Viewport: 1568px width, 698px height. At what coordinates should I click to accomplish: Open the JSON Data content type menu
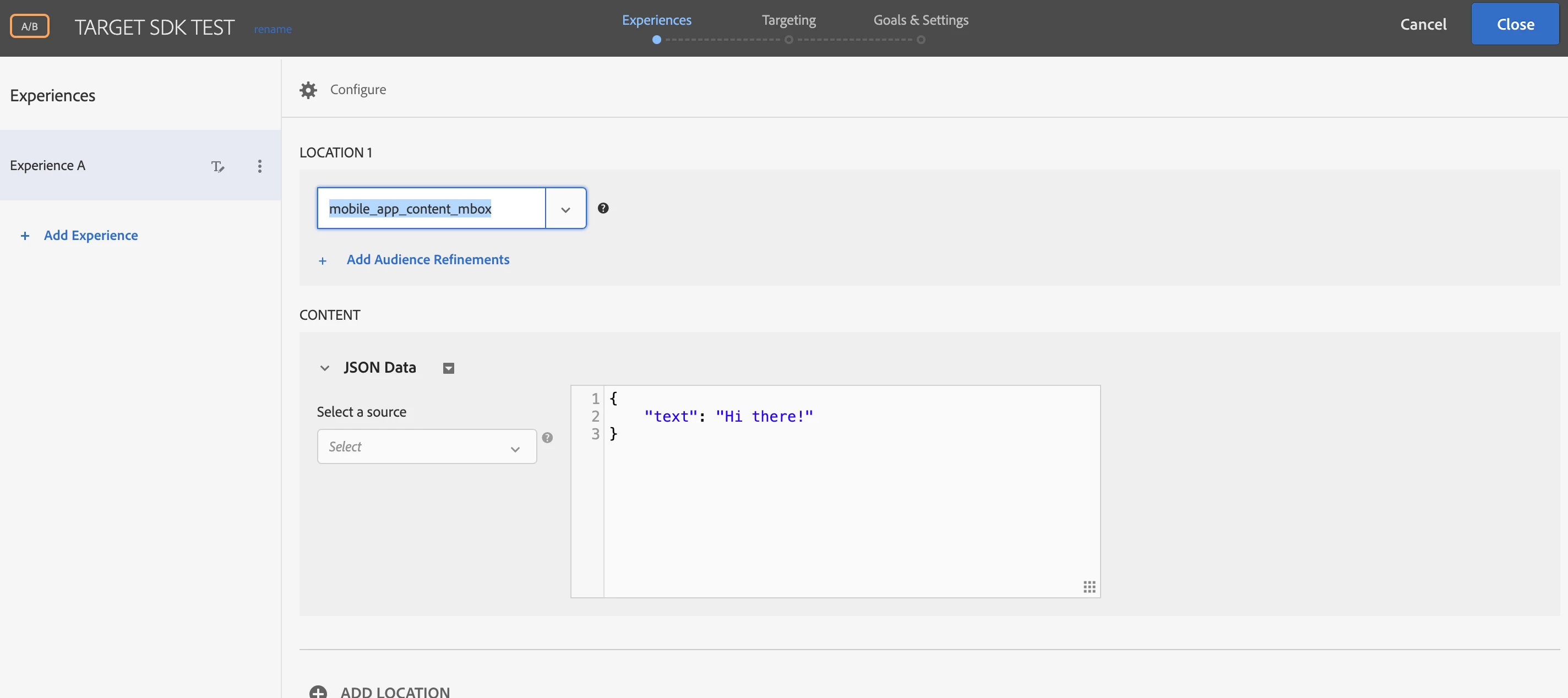coord(449,368)
